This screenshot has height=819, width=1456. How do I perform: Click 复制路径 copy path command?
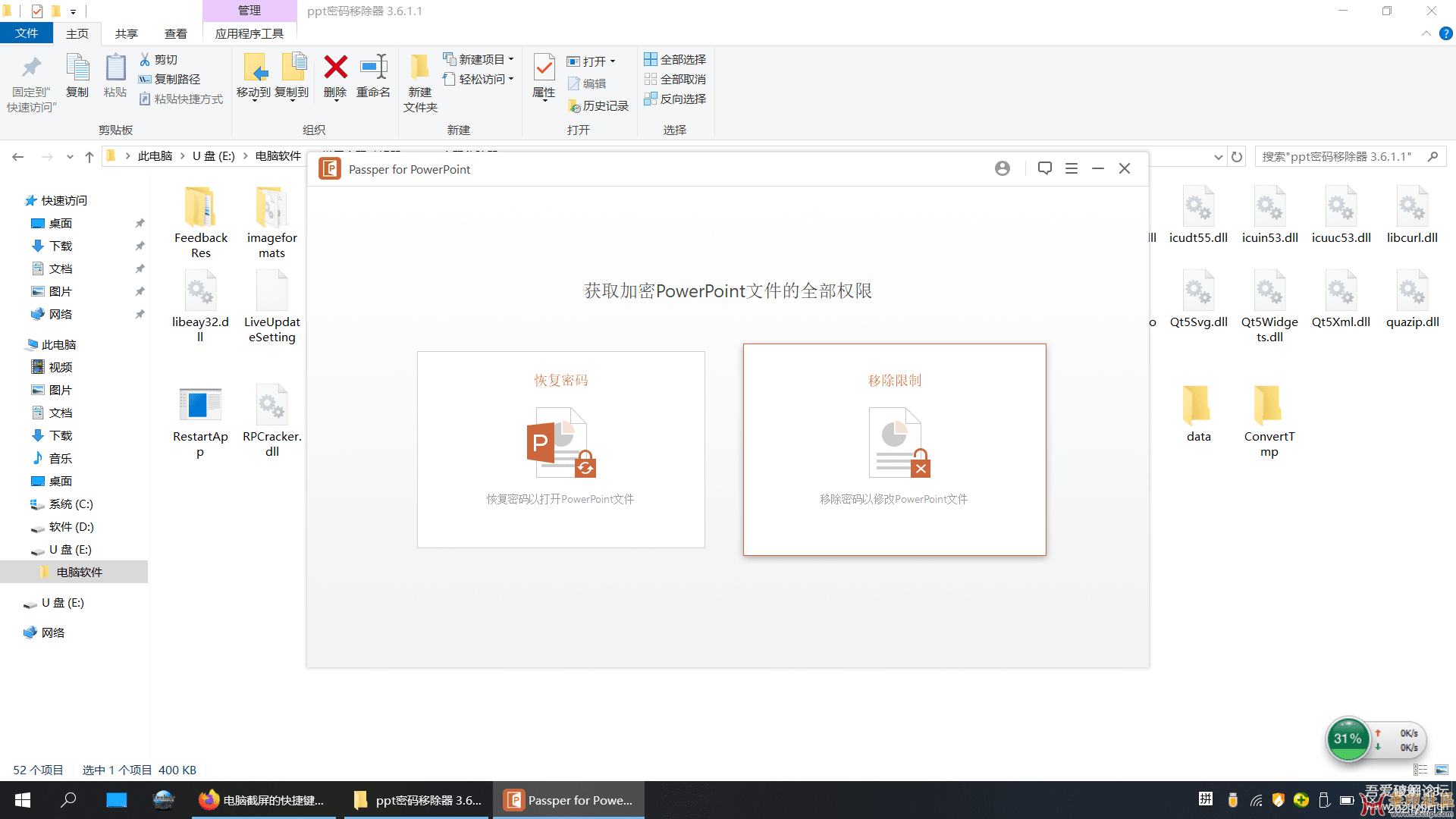pyautogui.click(x=170, y=79)
